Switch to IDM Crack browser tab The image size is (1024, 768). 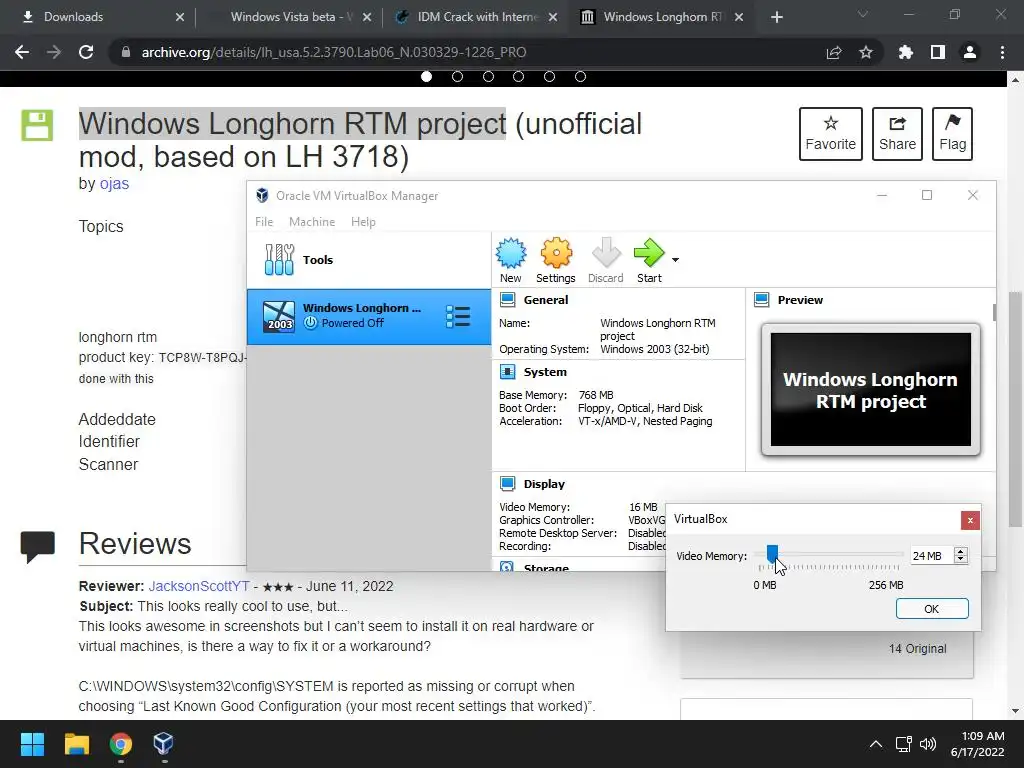tap(475, 17)
